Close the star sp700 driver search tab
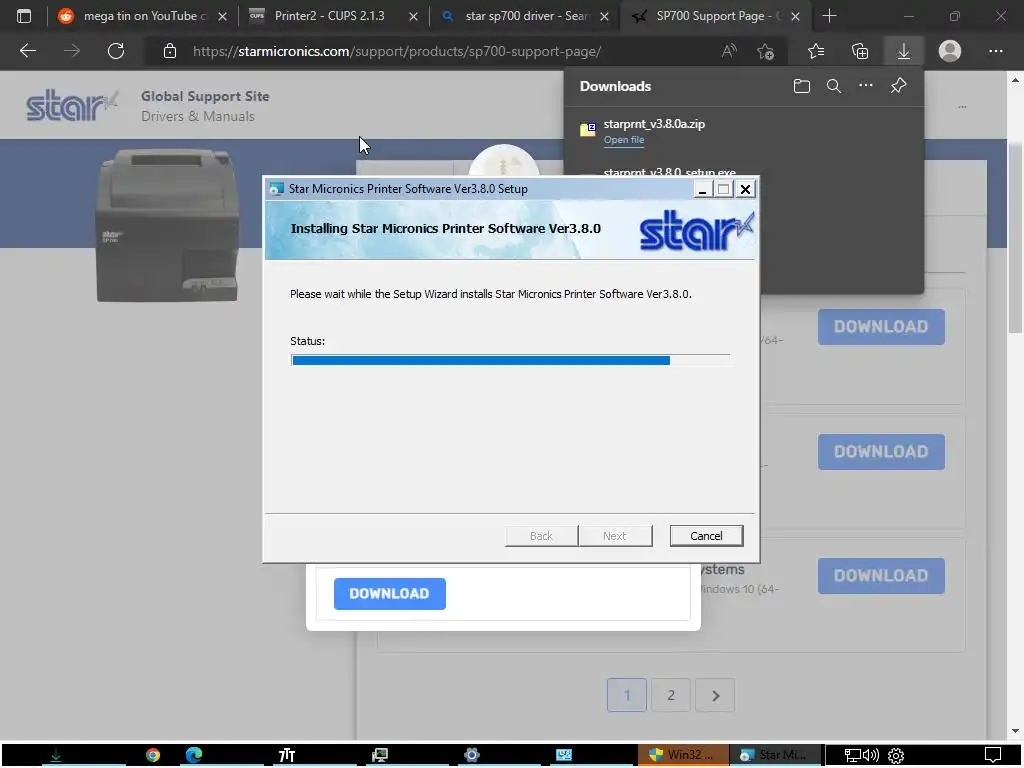 coord(604,16)
